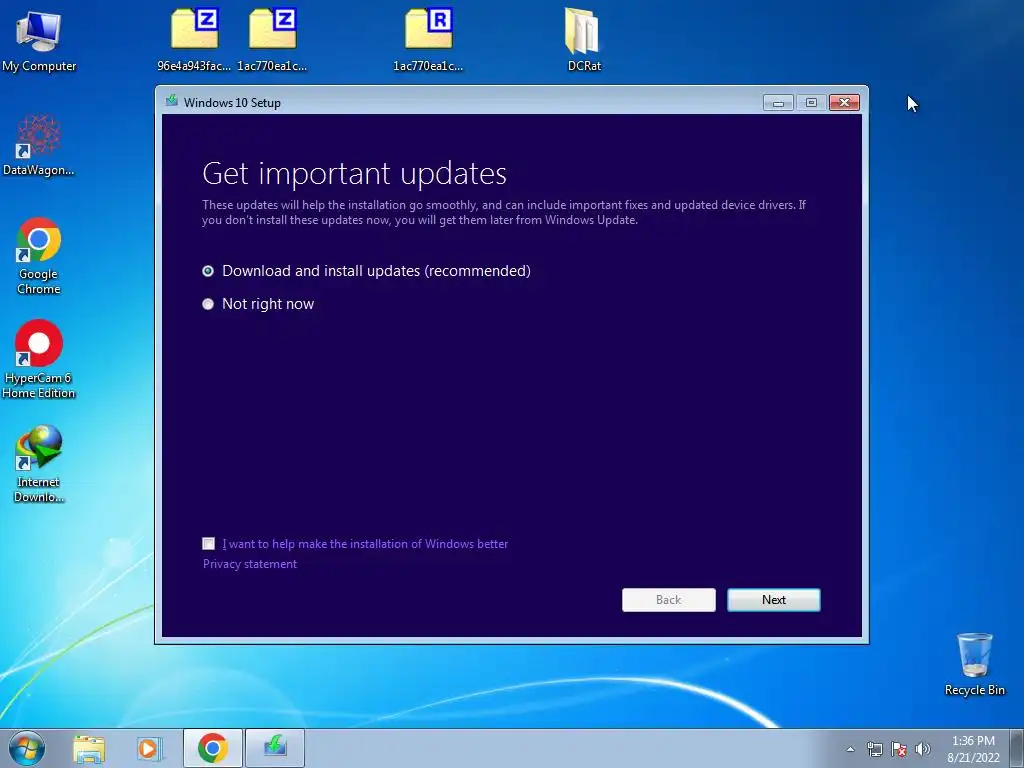Click the Windows Start orb
The height and width of the screenshot is (768, 1024).
[x=27, y=748]
